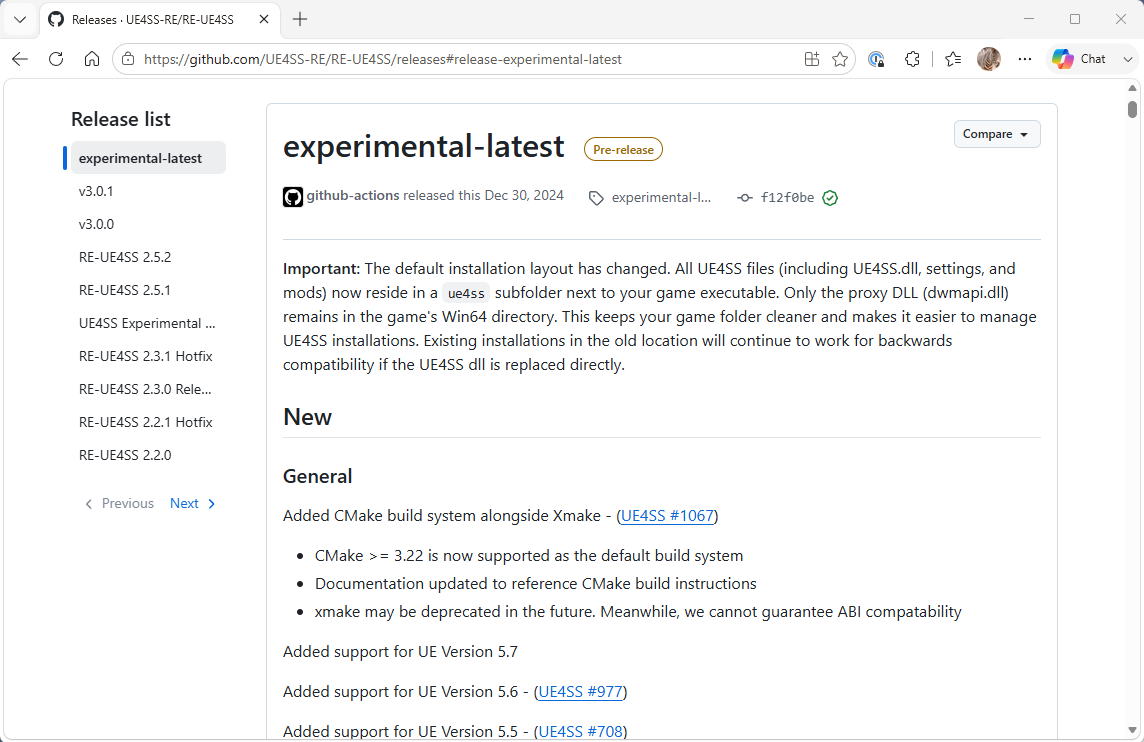The width and height of the screenshot is (1144, 742).
Task: Click the 'Release list' heading
Action: click(120, 119)
